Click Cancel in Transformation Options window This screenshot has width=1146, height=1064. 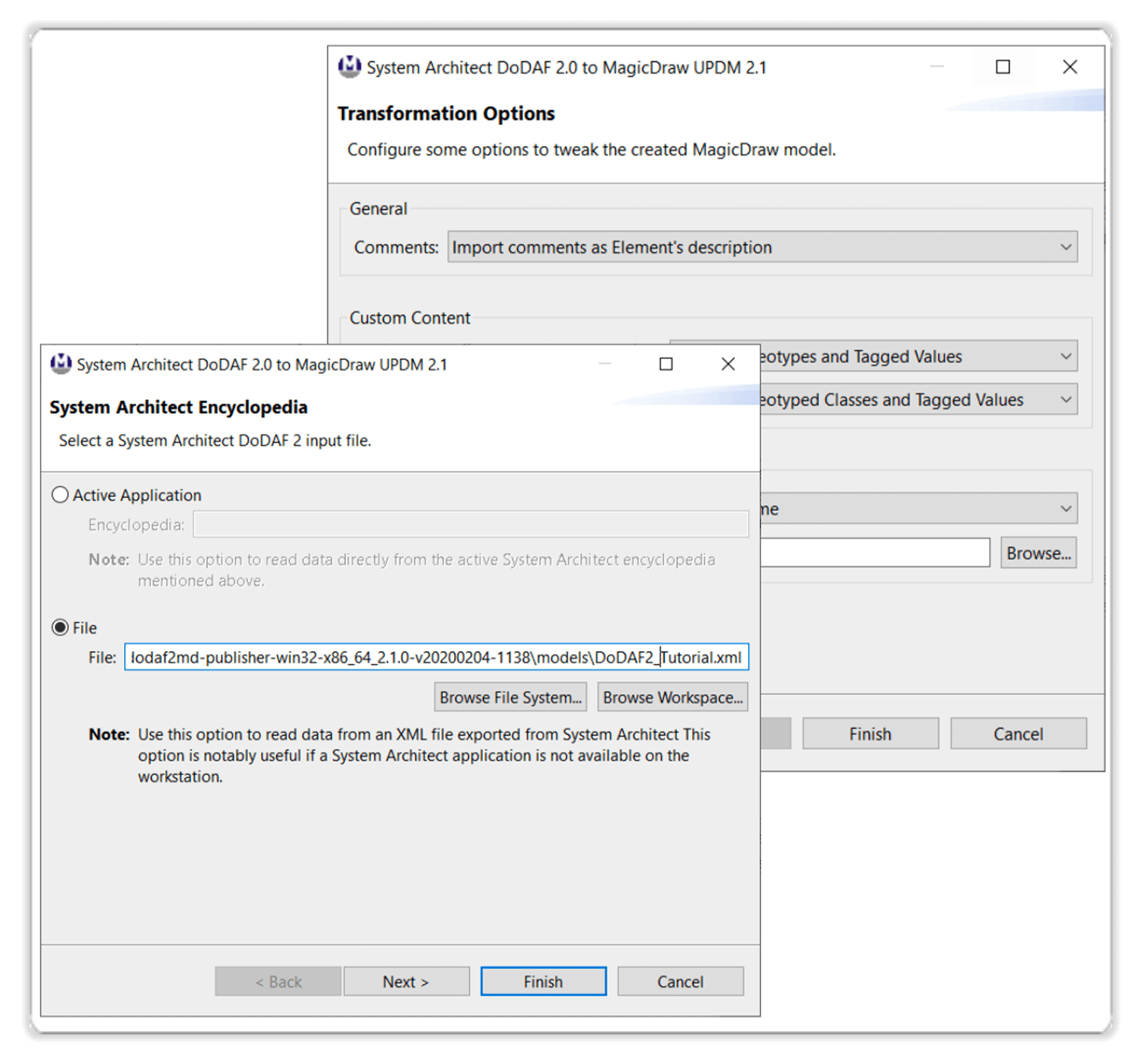pos(1018,733)
